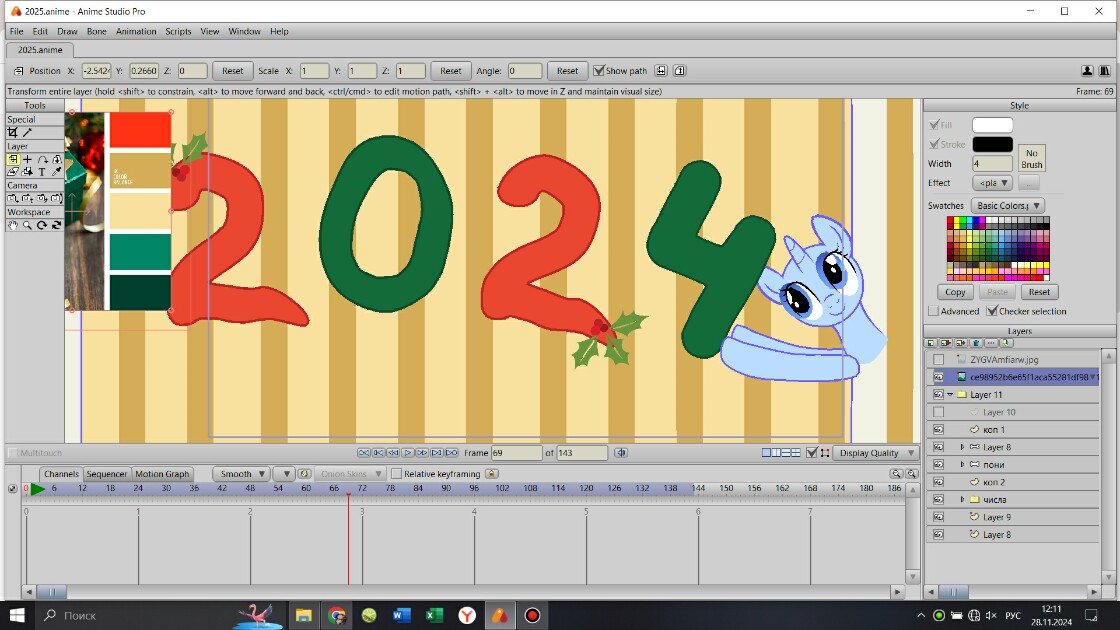Click the Delete Layer trash icon

tap(976, 344)
